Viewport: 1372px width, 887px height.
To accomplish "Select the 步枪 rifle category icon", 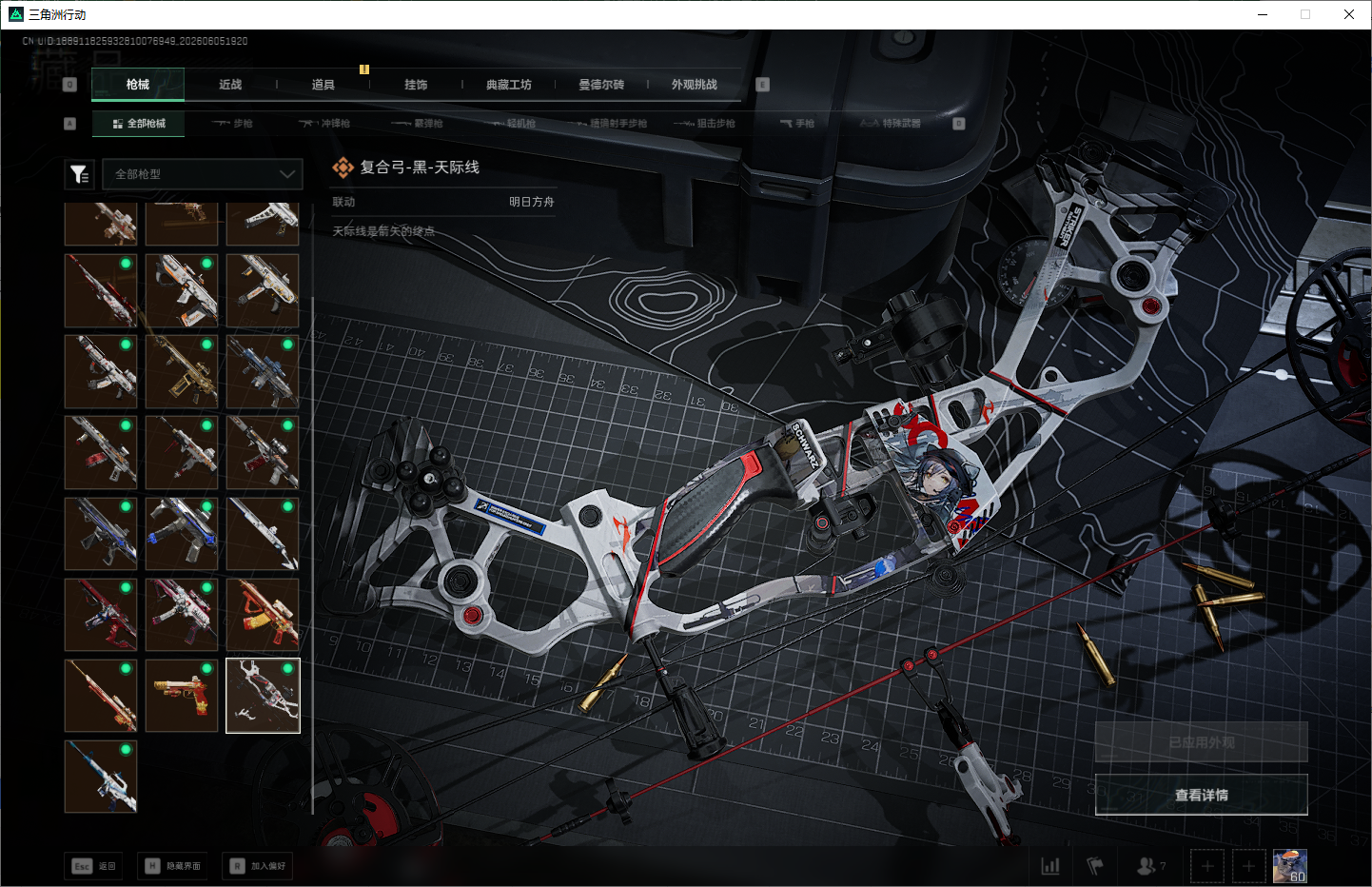I will click(232, 124).
